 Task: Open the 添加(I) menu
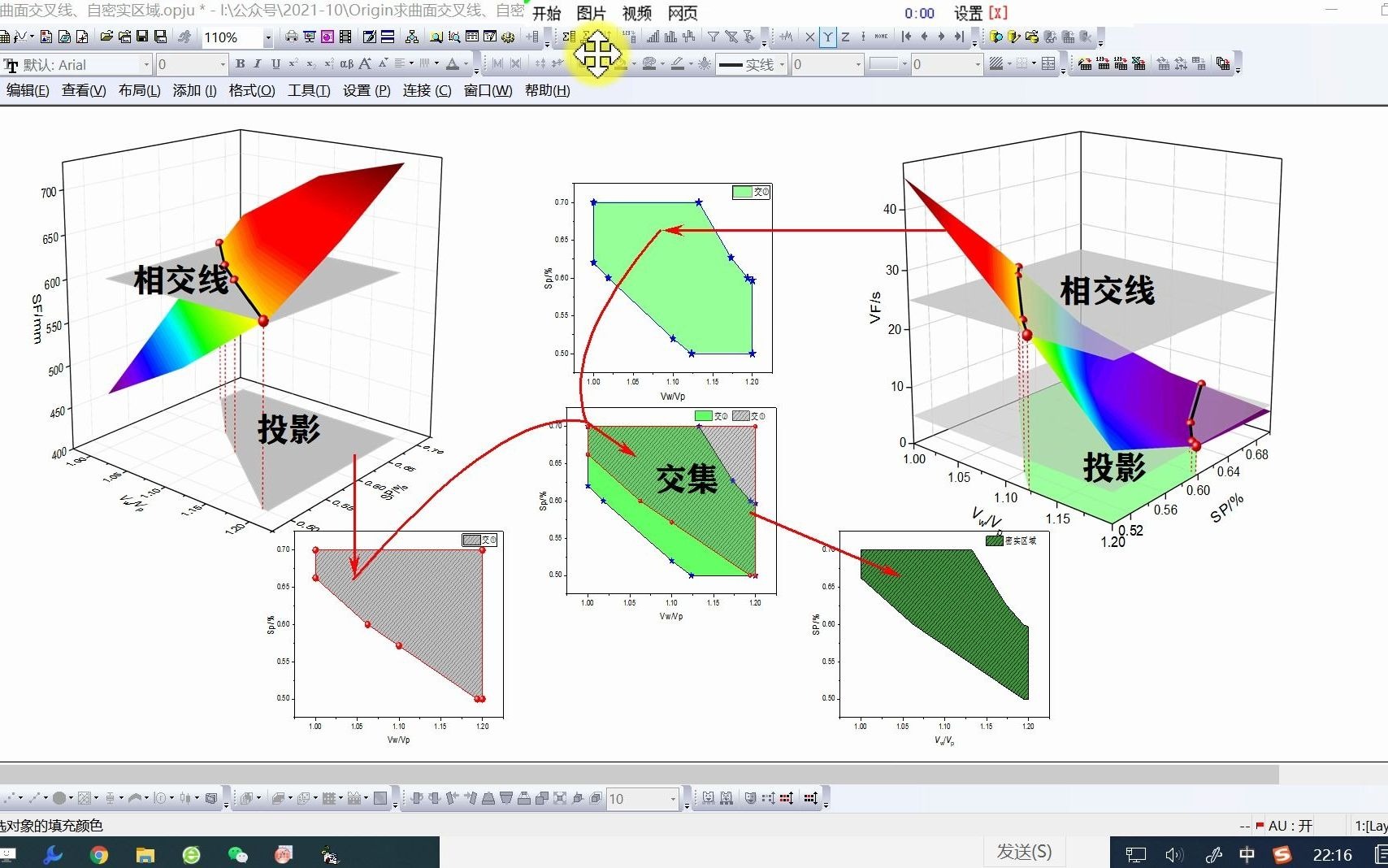[194, 90]
